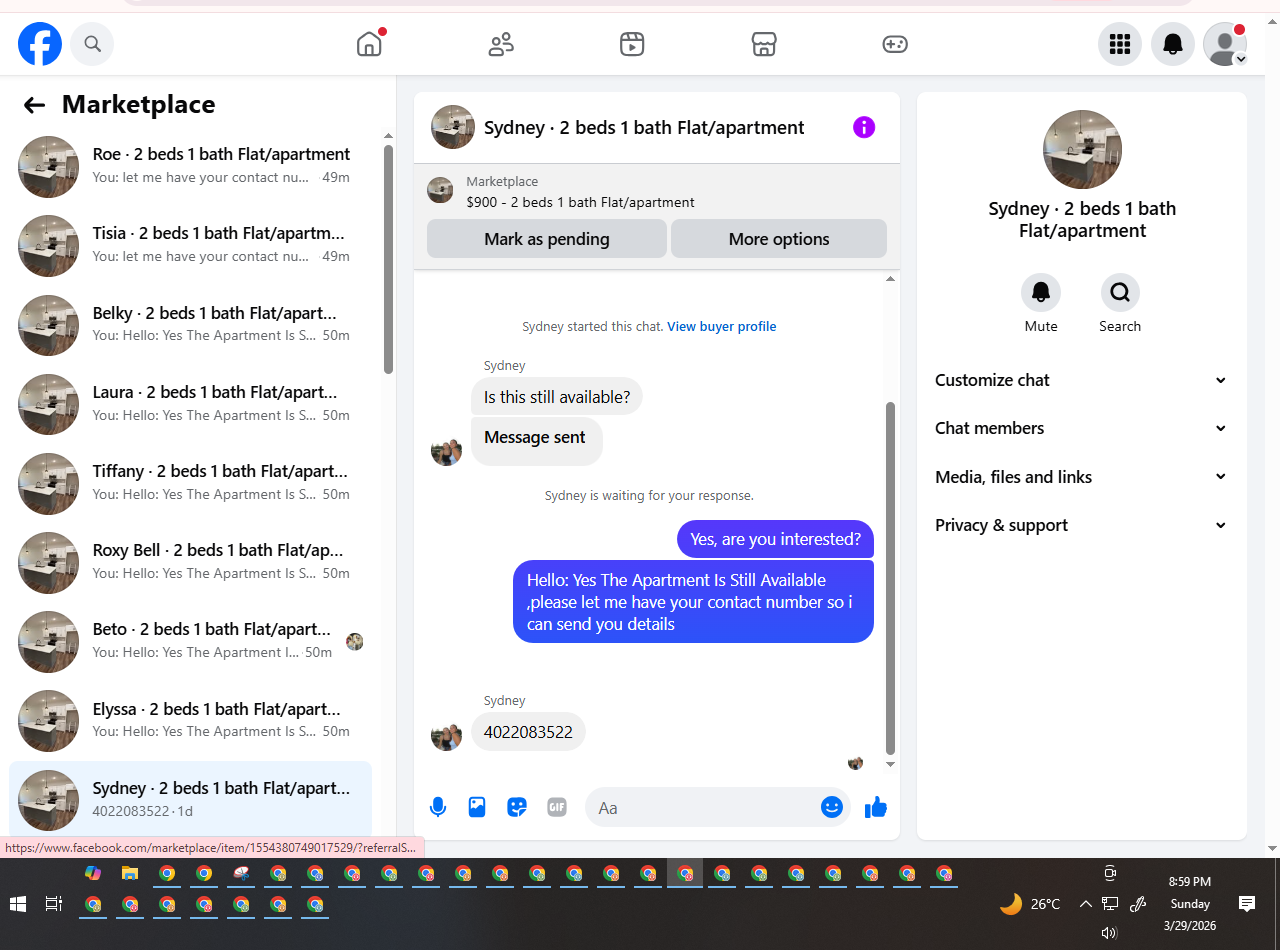Open the Windows Start menu
This screenshot has width=1280, height=950.
(x=17, y=904)
